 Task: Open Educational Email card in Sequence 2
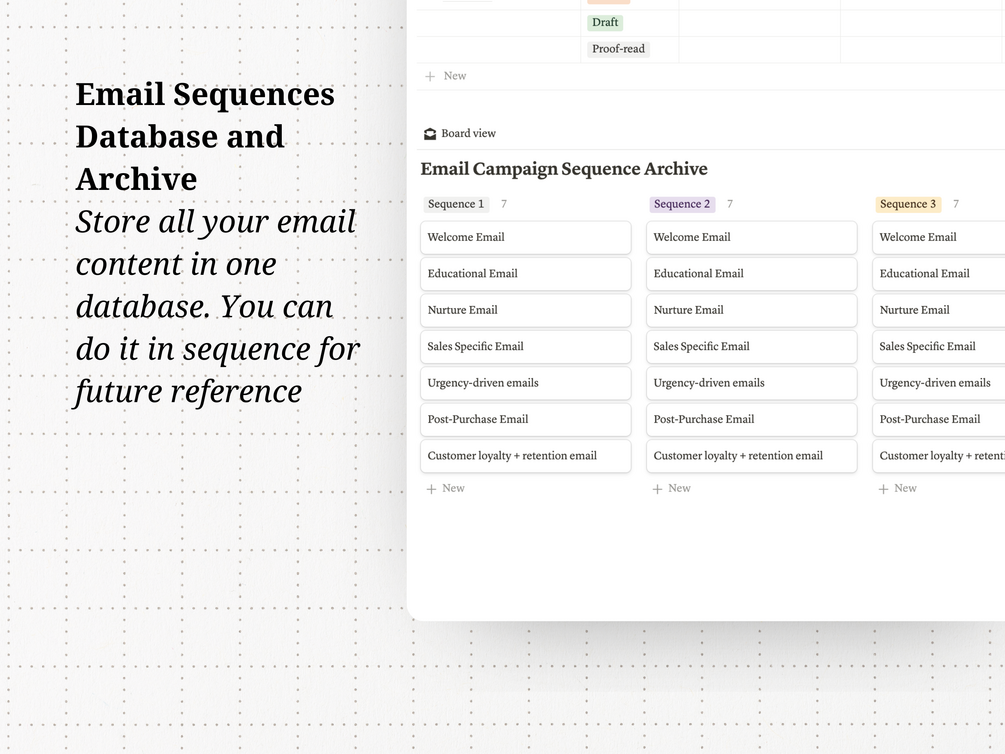tap(752, 274)
